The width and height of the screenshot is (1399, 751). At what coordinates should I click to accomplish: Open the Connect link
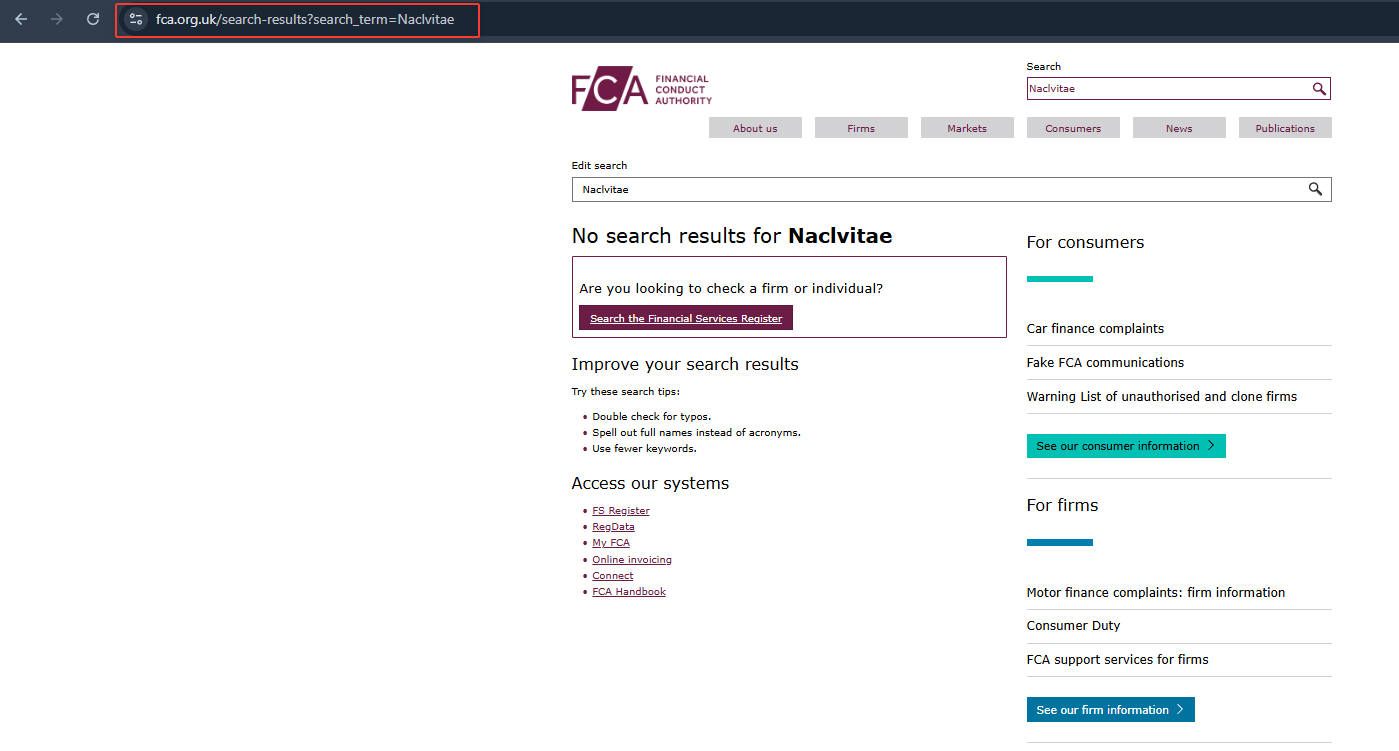coord(613,576)
